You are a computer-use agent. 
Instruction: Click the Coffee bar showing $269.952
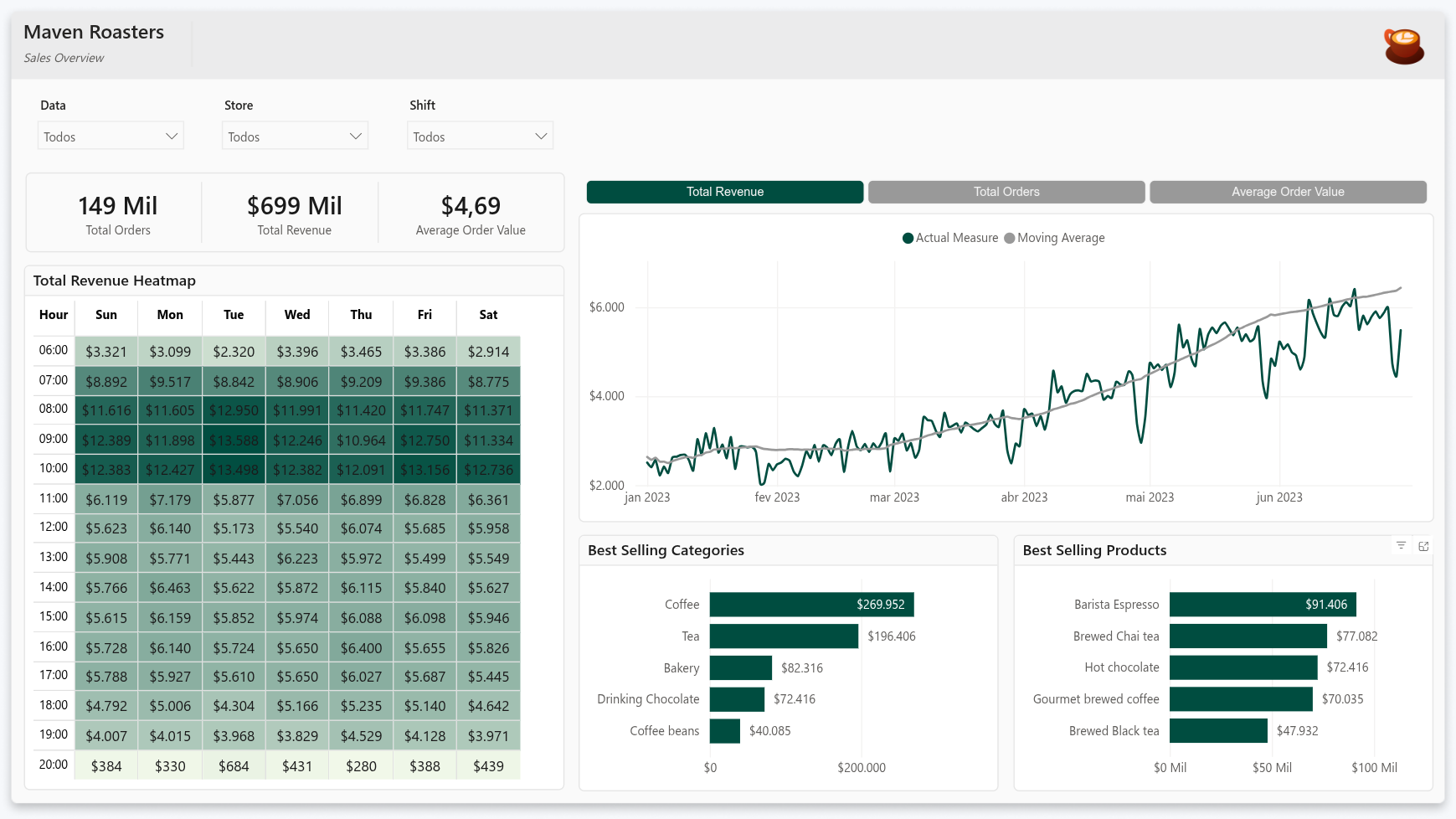[x=812, y=605]
